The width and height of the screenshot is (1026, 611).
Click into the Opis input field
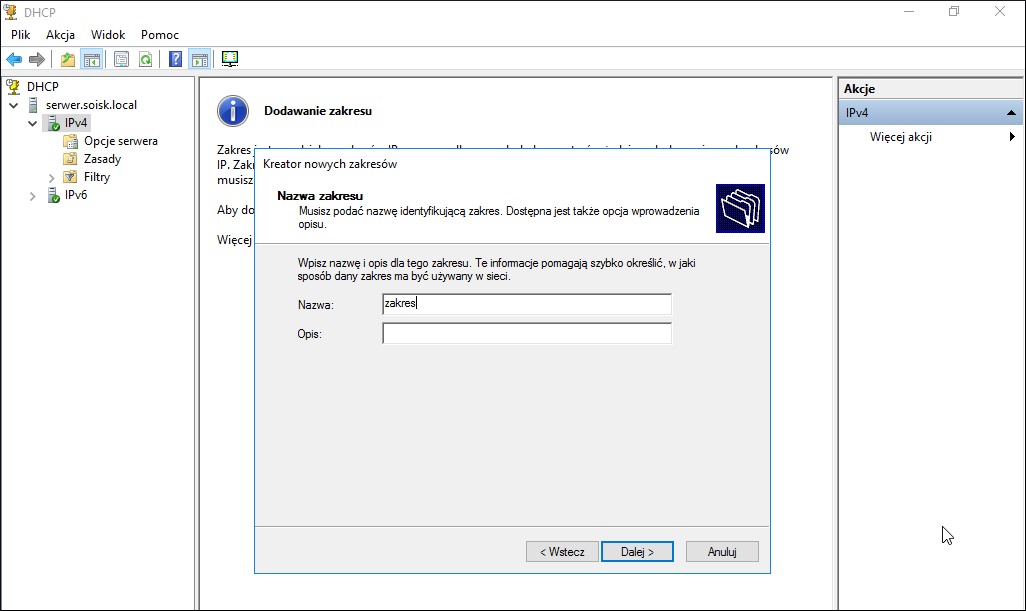click(527, 334)
